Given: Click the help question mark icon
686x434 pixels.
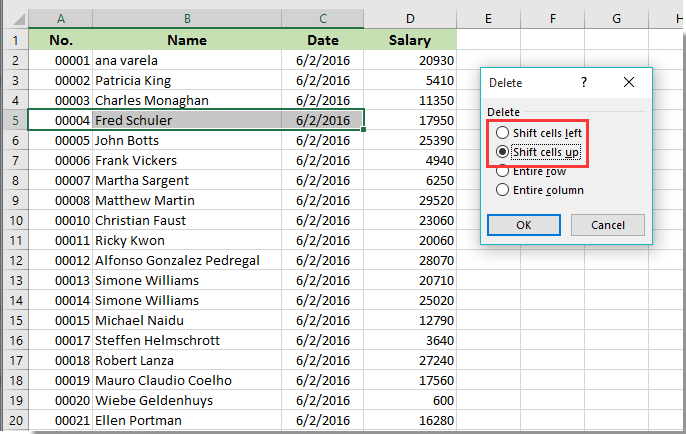Looking at the screenshot, I should coord(584,83).
